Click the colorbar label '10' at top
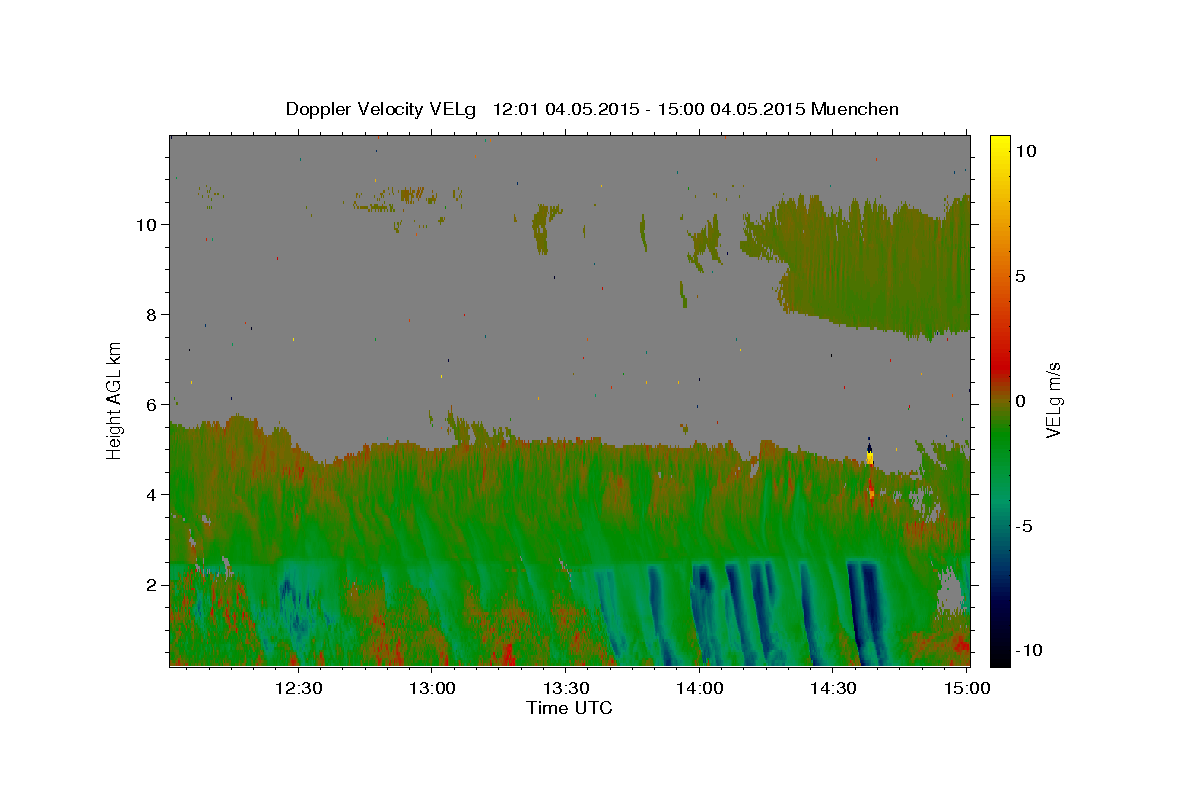 coord(1024,151)
